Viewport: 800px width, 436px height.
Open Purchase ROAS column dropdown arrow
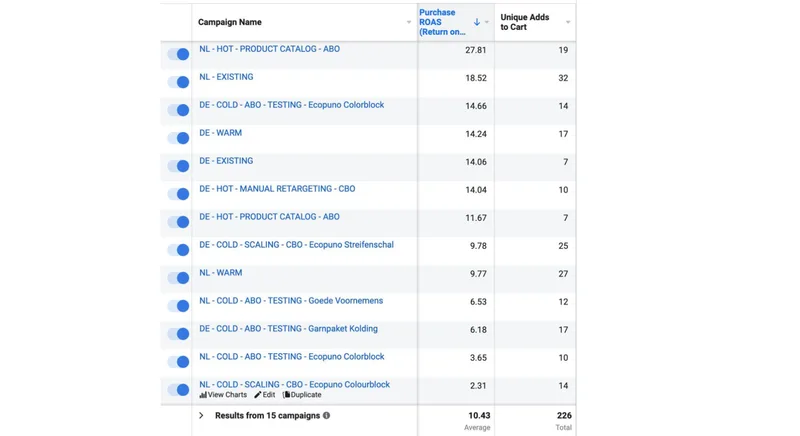(487, 22)
